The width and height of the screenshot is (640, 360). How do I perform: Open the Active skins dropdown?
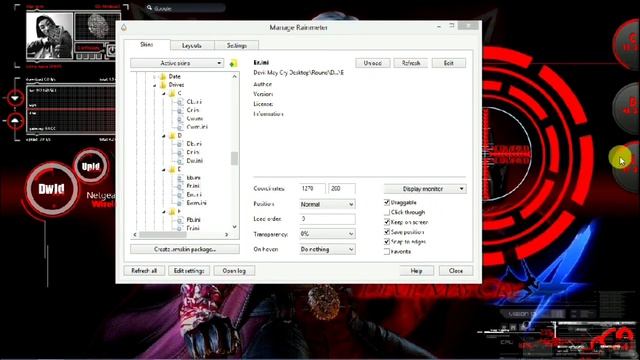177,63
